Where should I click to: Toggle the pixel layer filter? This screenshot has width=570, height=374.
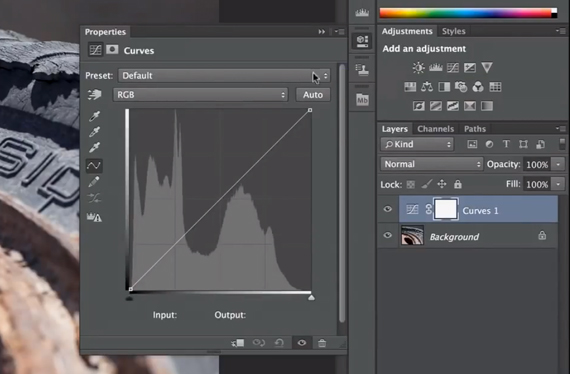click(x=472, y=144)
